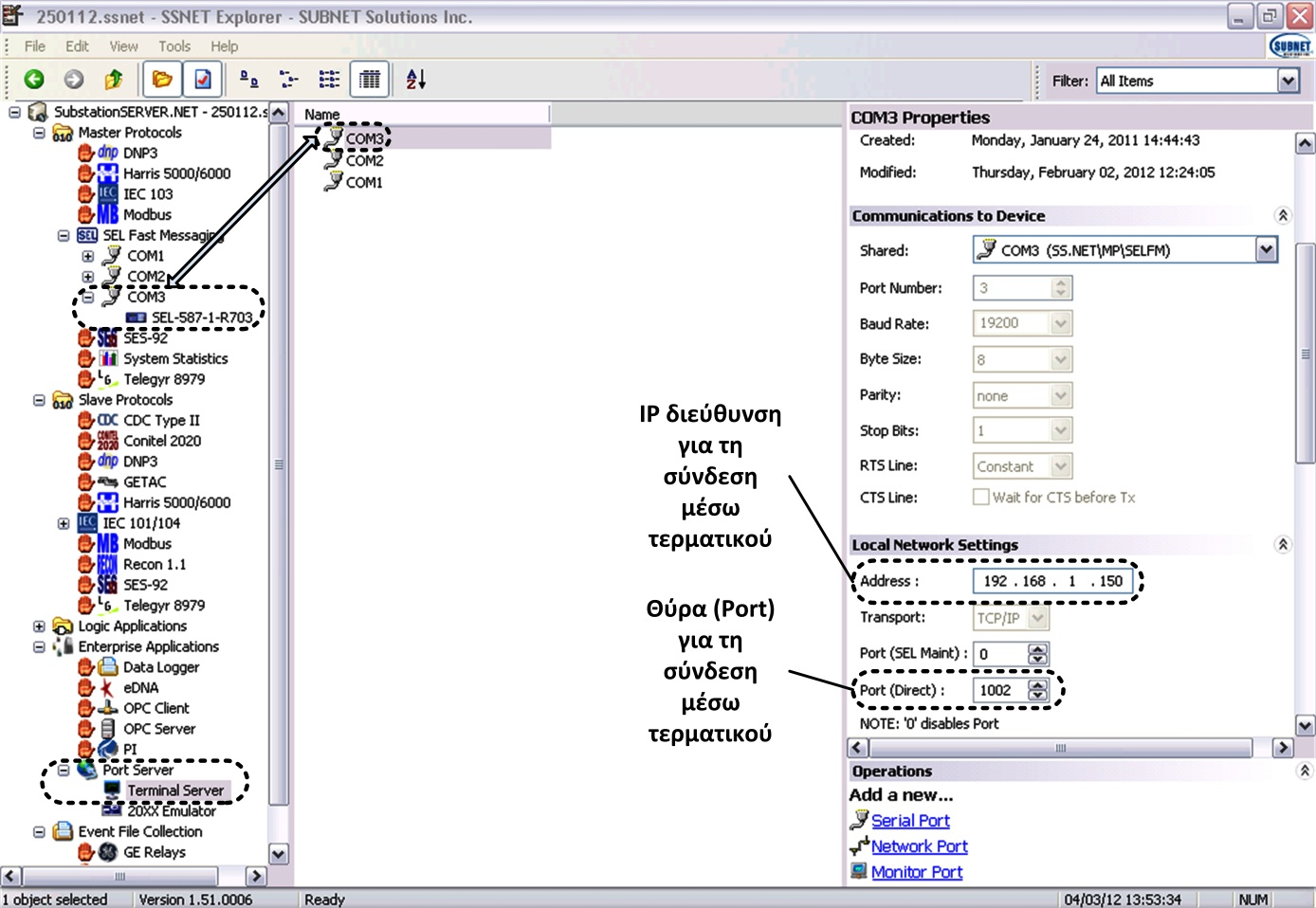Select Data Logger application
This screenshot has height=908, width=1316.
point(161,667)
